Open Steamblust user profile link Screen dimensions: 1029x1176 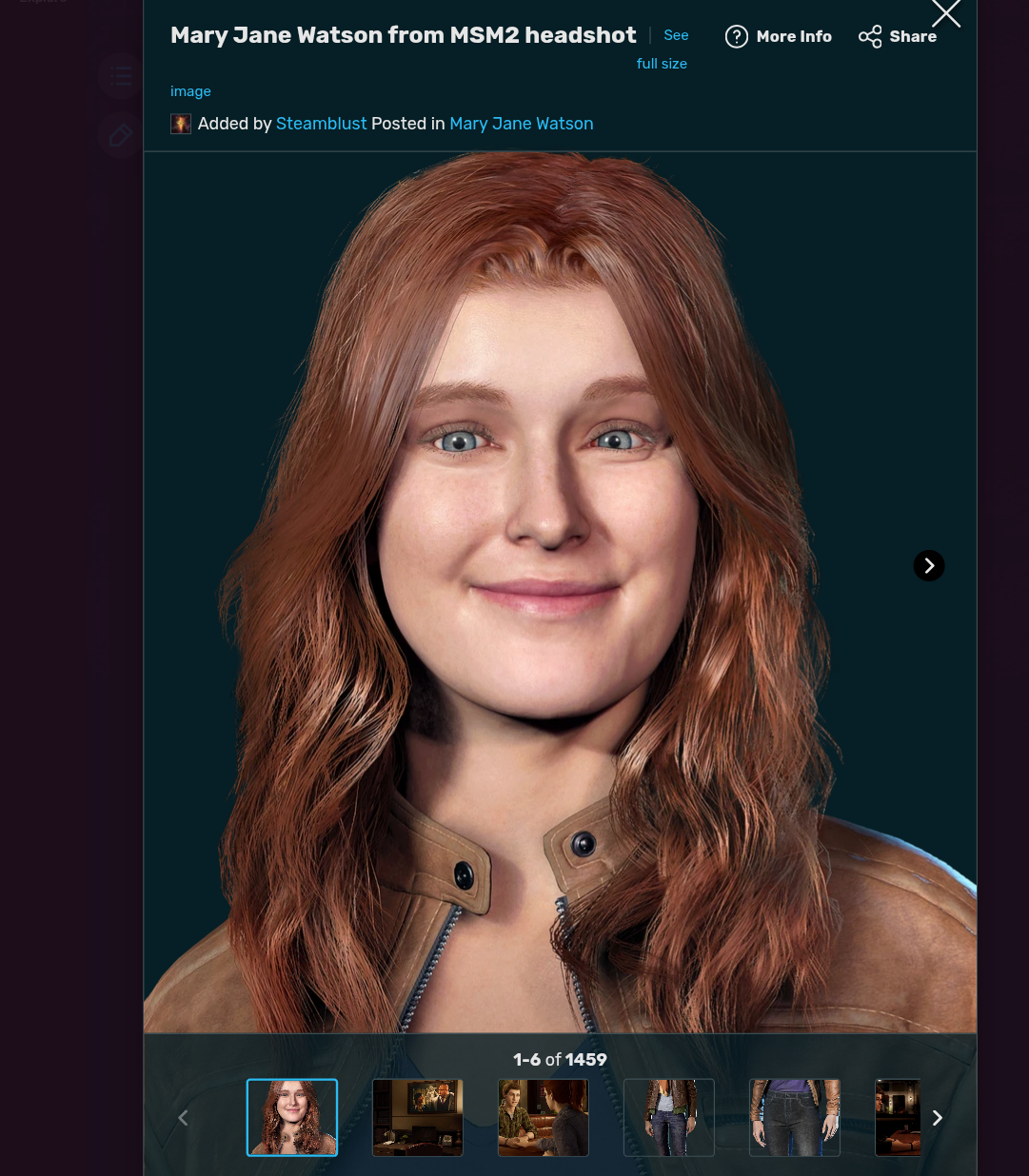pos(321,124)
